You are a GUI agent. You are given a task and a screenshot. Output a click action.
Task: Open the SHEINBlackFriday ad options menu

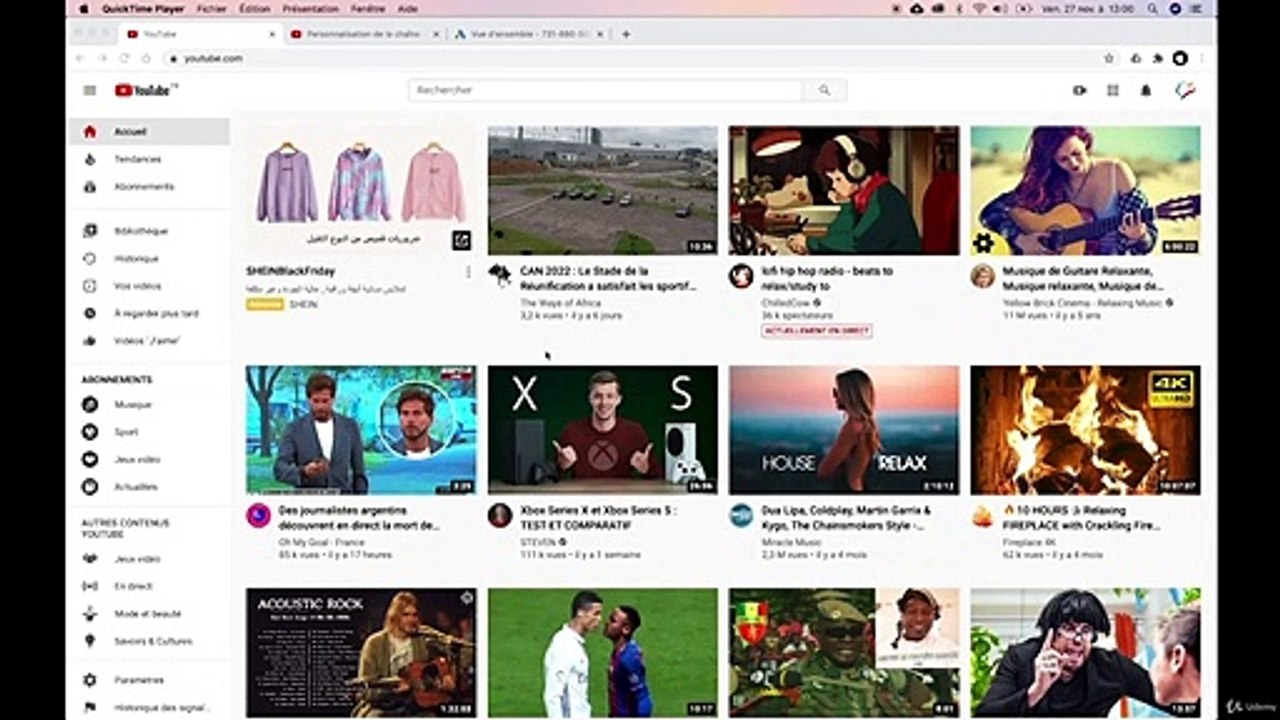pos(468,272)
